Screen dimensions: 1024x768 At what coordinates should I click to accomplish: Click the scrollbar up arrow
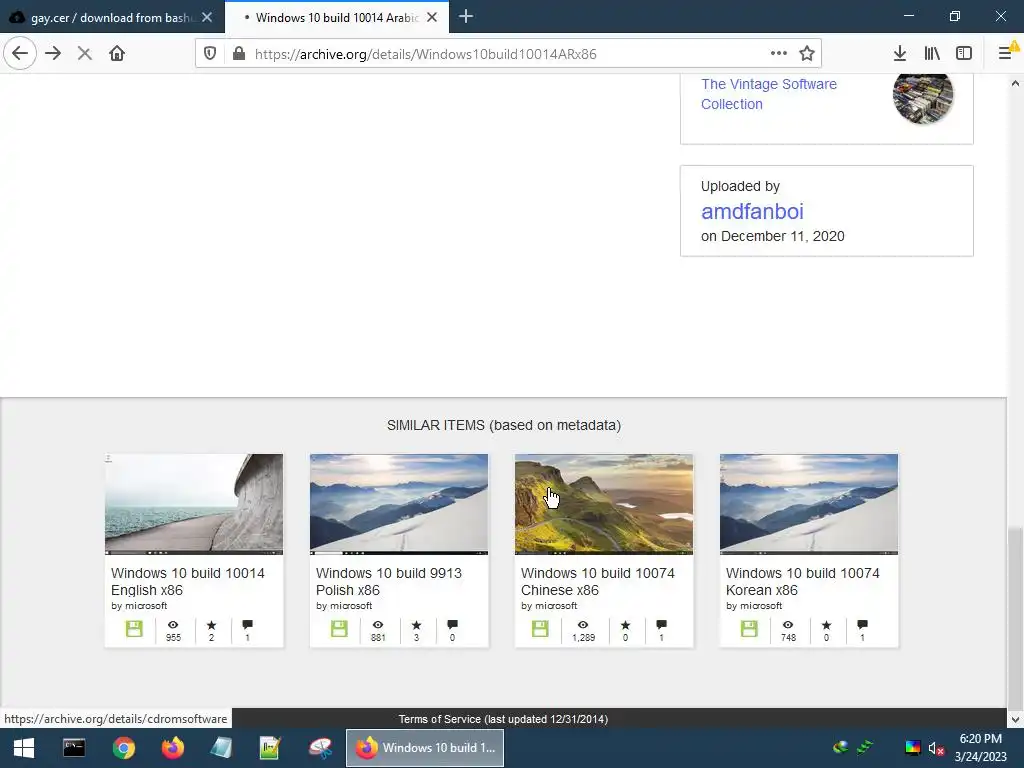click(1015, 83)
